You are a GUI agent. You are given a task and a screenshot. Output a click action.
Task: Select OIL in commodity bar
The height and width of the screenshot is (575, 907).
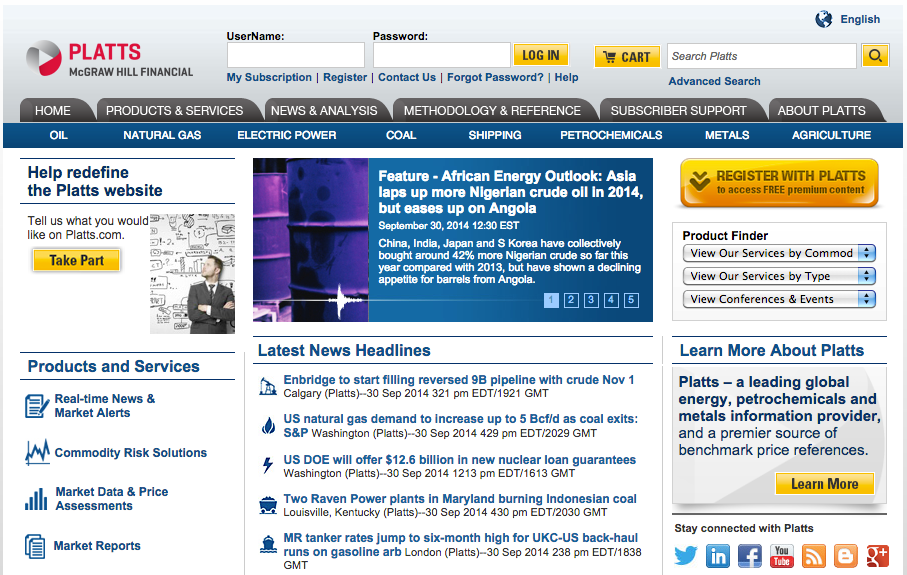[x=58, y=135]
